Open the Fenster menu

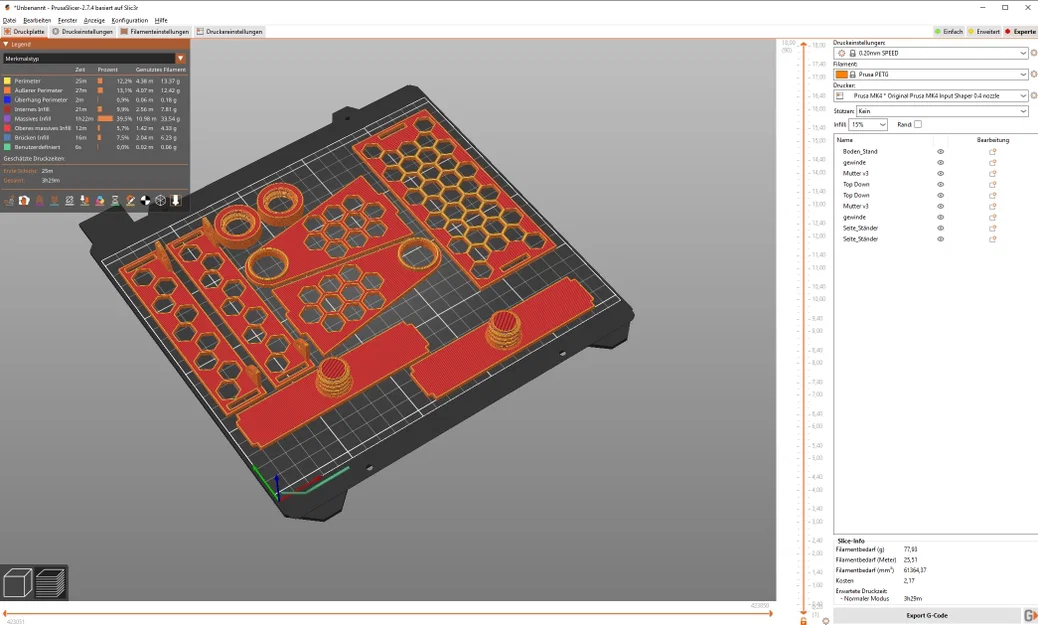(x=68, y=21)
